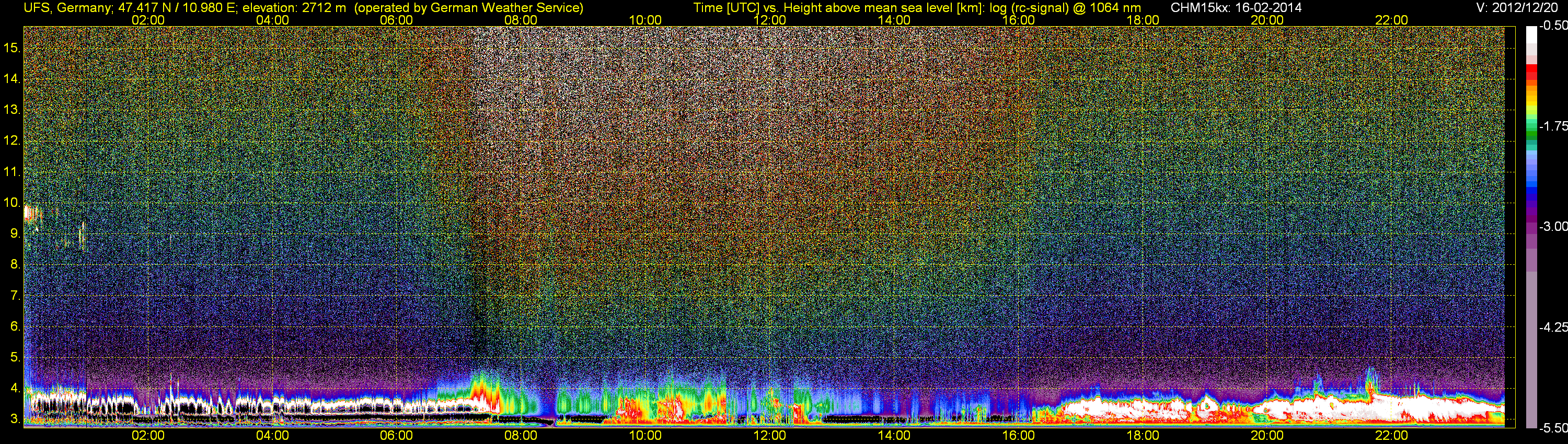The width and height of the screenshot is (1568, 444).
Task: Click the '02:00' label on the top axis
Action: click(148, 20)
